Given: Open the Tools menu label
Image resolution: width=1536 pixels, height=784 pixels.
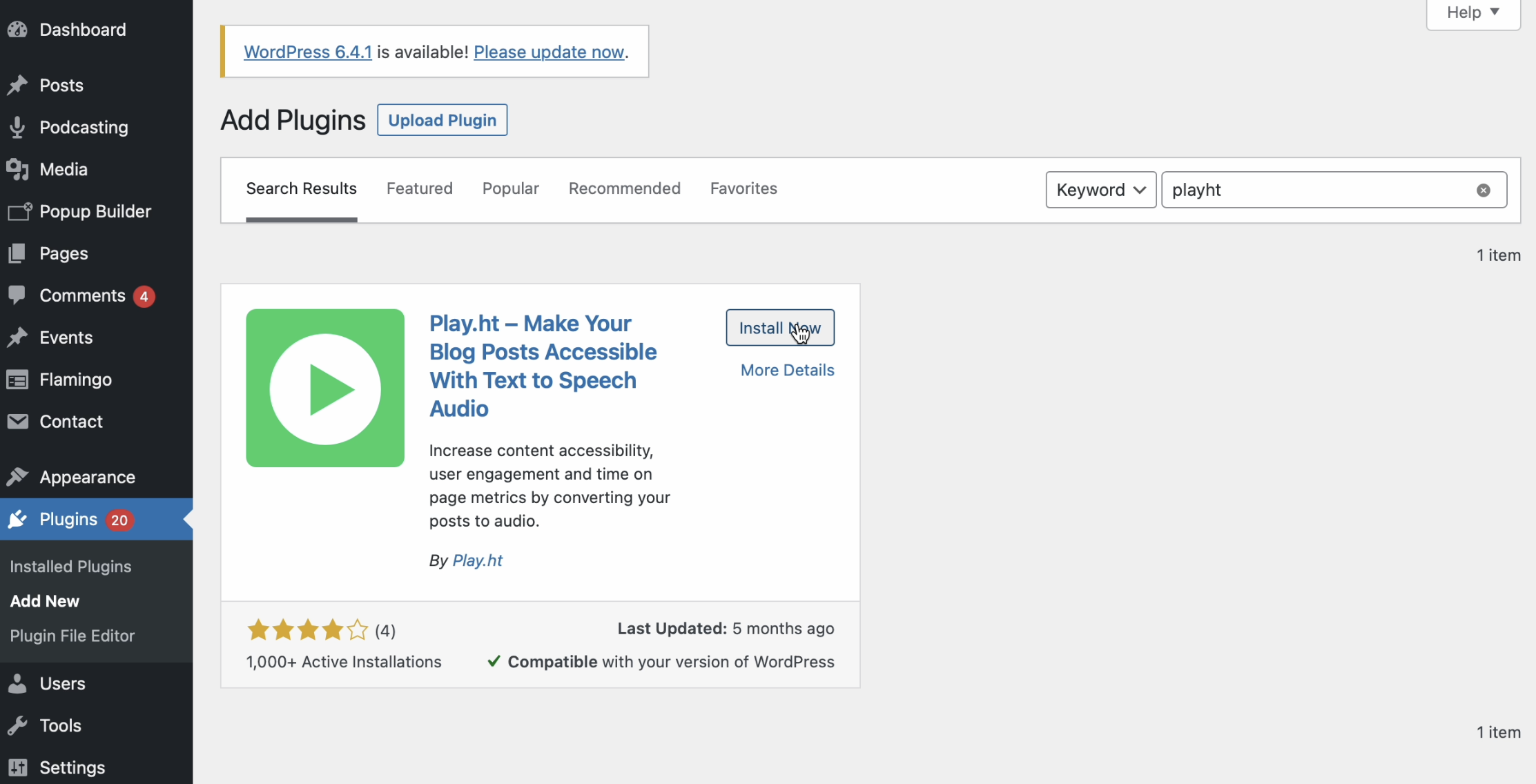Looking at the screenshot, I should [x=61, y=725].
